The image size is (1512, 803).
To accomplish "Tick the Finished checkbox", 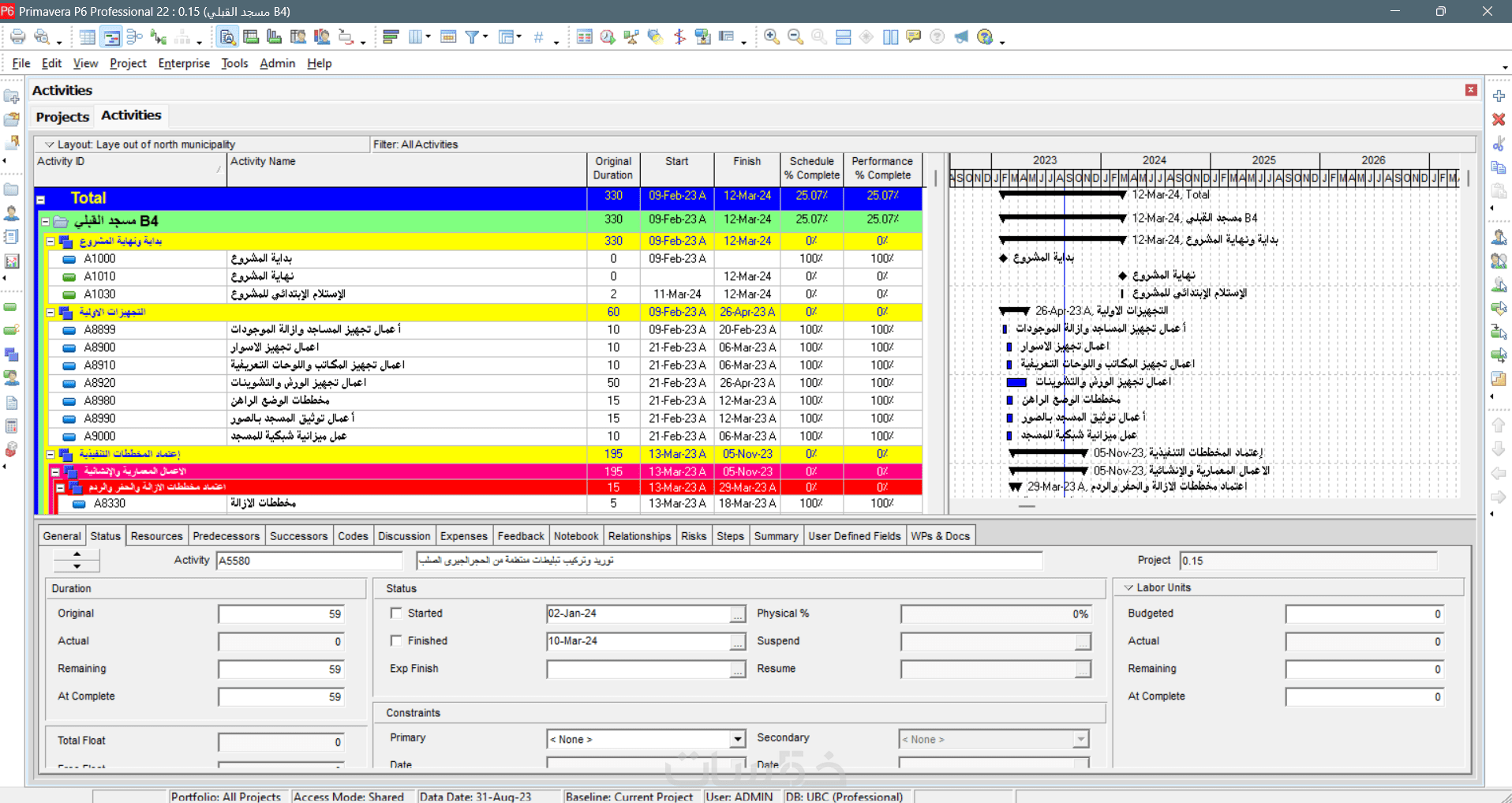I will click(396, 640).
